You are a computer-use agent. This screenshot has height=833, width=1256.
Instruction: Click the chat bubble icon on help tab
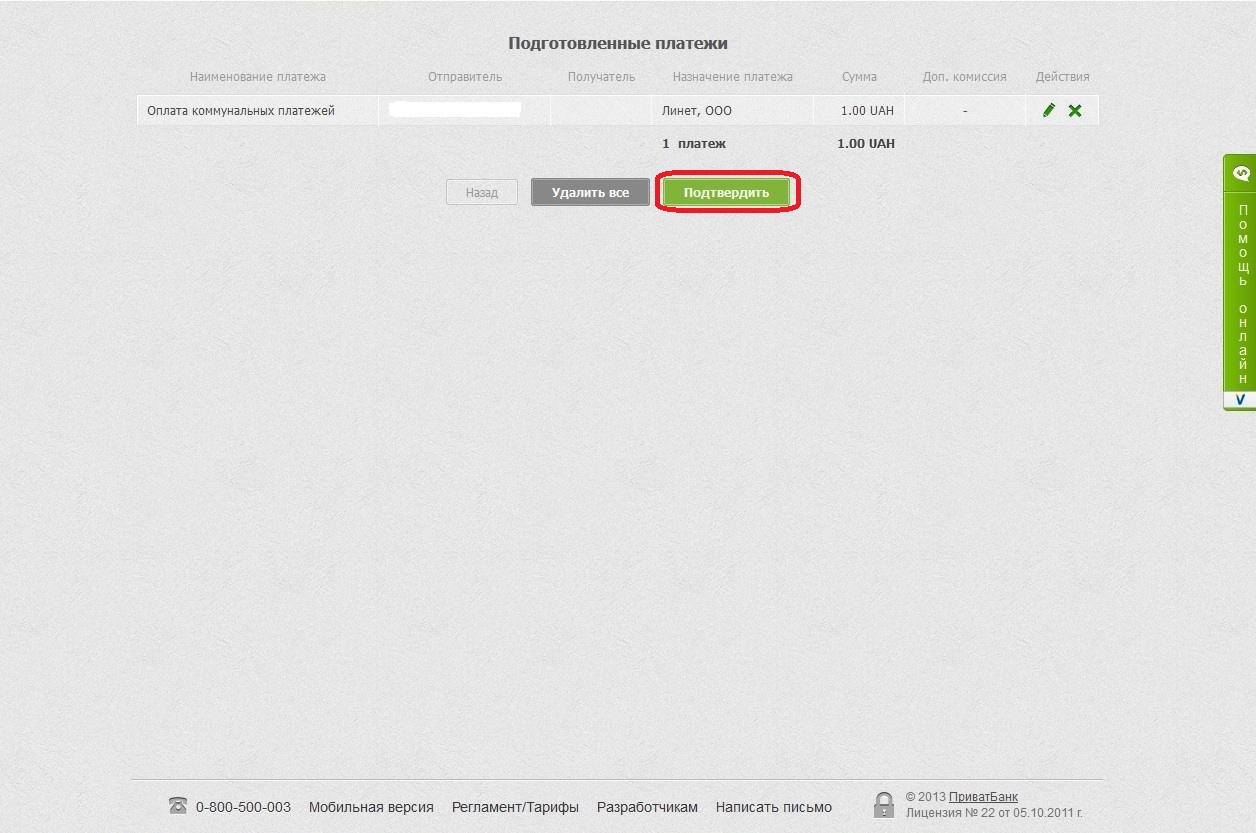pos(1241,173)
